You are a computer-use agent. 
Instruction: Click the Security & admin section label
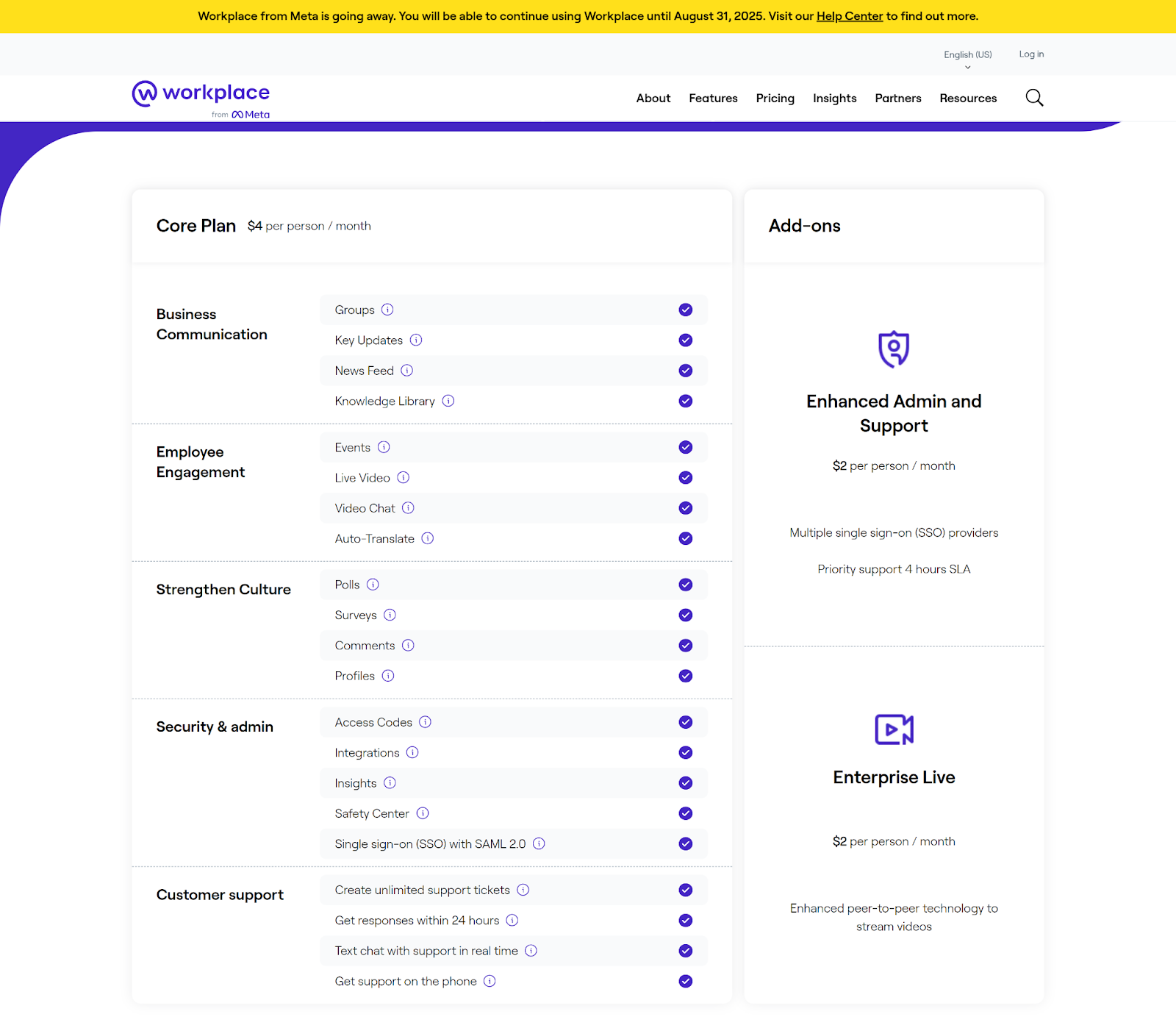pyautogui.click(x=215, y=727)
